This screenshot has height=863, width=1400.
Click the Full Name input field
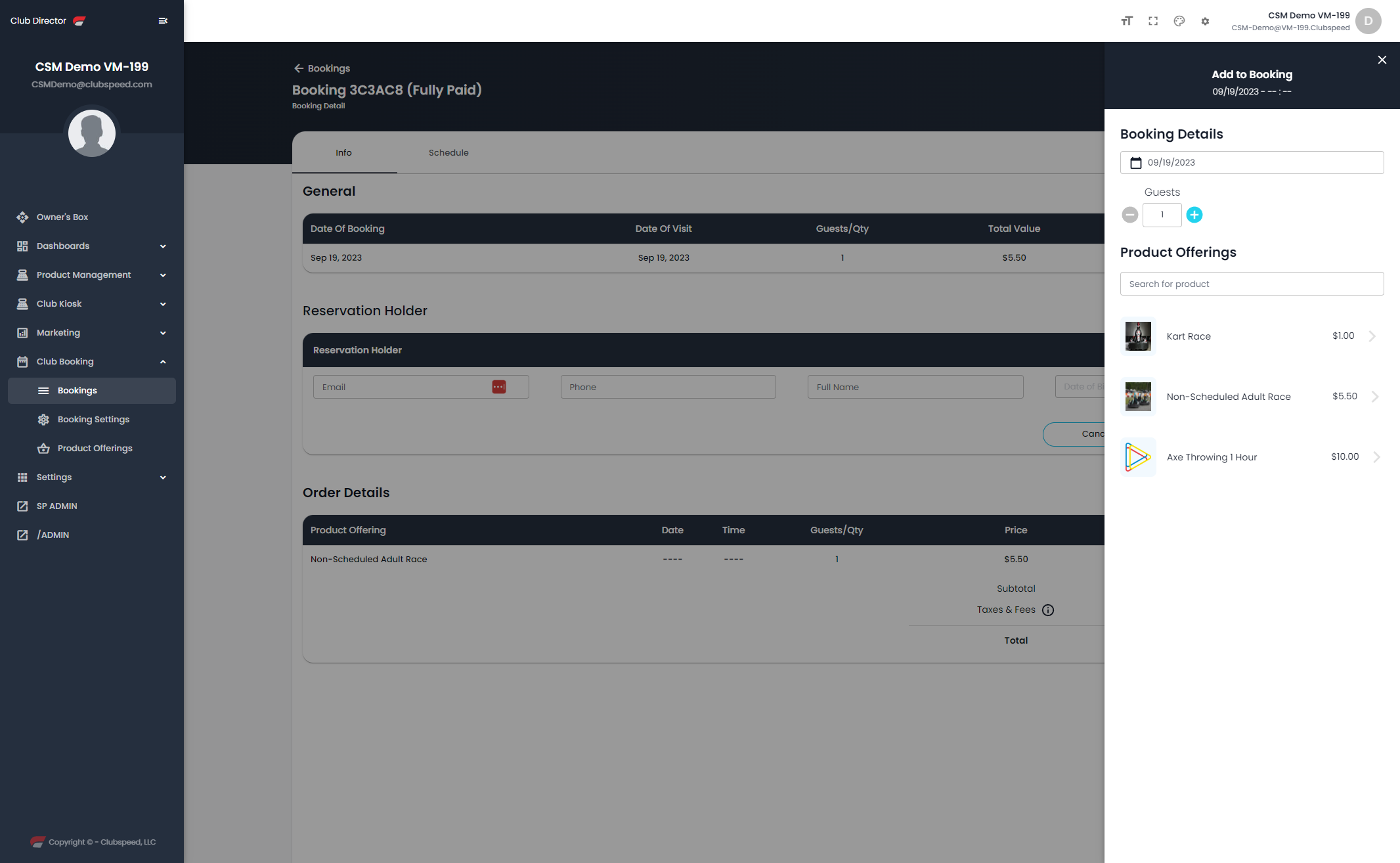tap(915, 387)
